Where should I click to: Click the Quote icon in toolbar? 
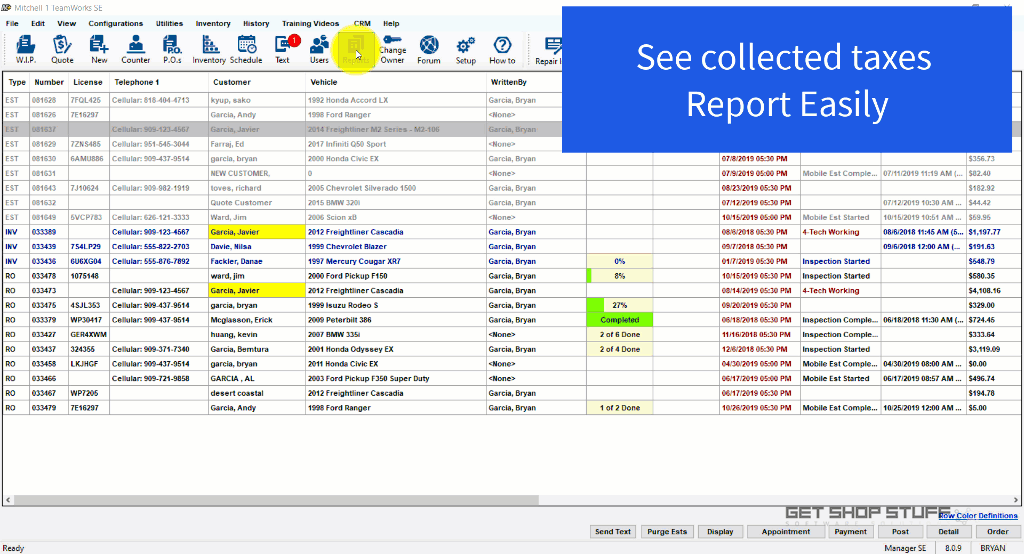pos(62,47)
